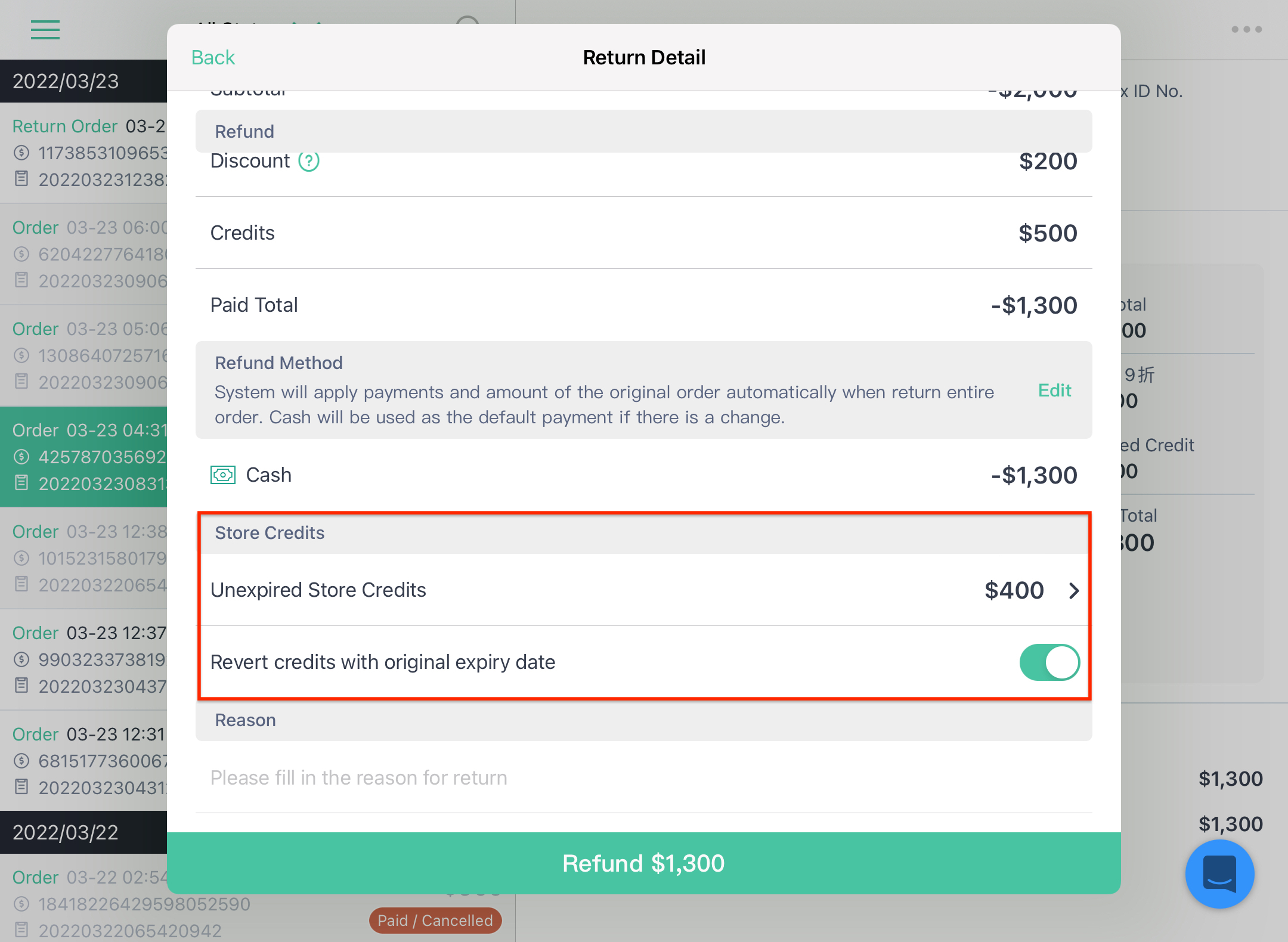
Task: Select the Return Order list entry
Action: point(83,153)
